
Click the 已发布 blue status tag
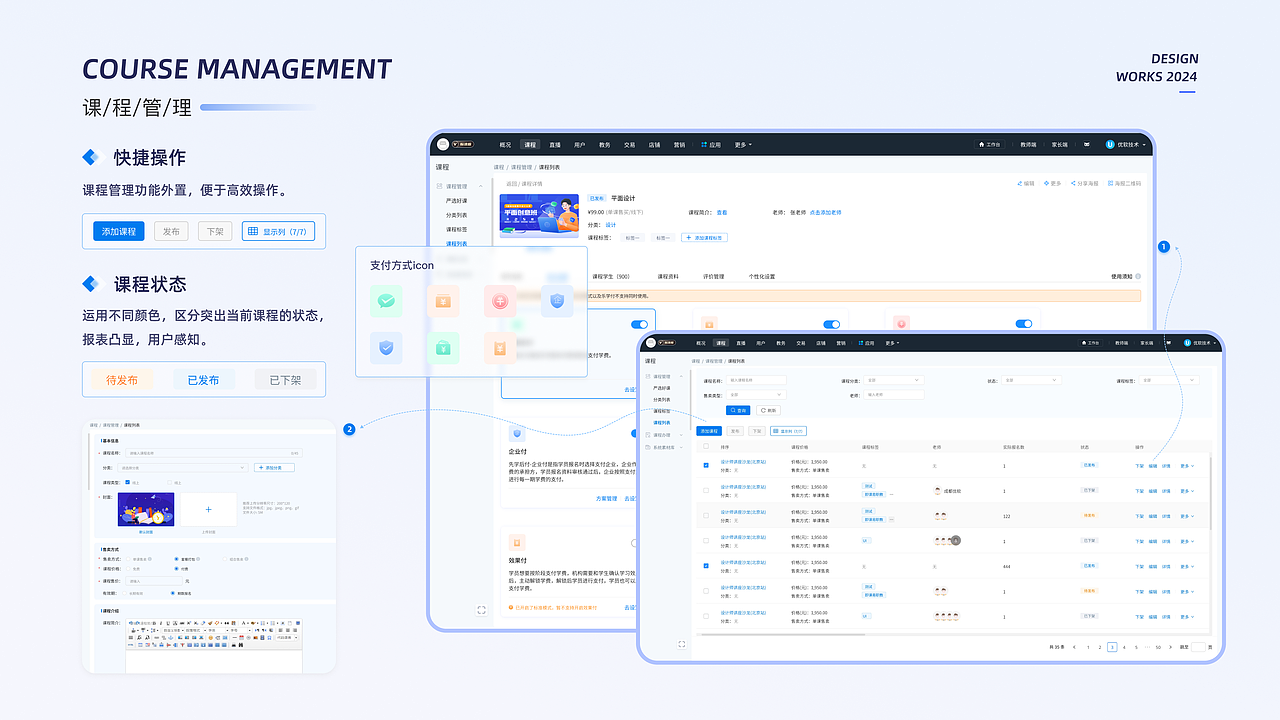[204, 380]
